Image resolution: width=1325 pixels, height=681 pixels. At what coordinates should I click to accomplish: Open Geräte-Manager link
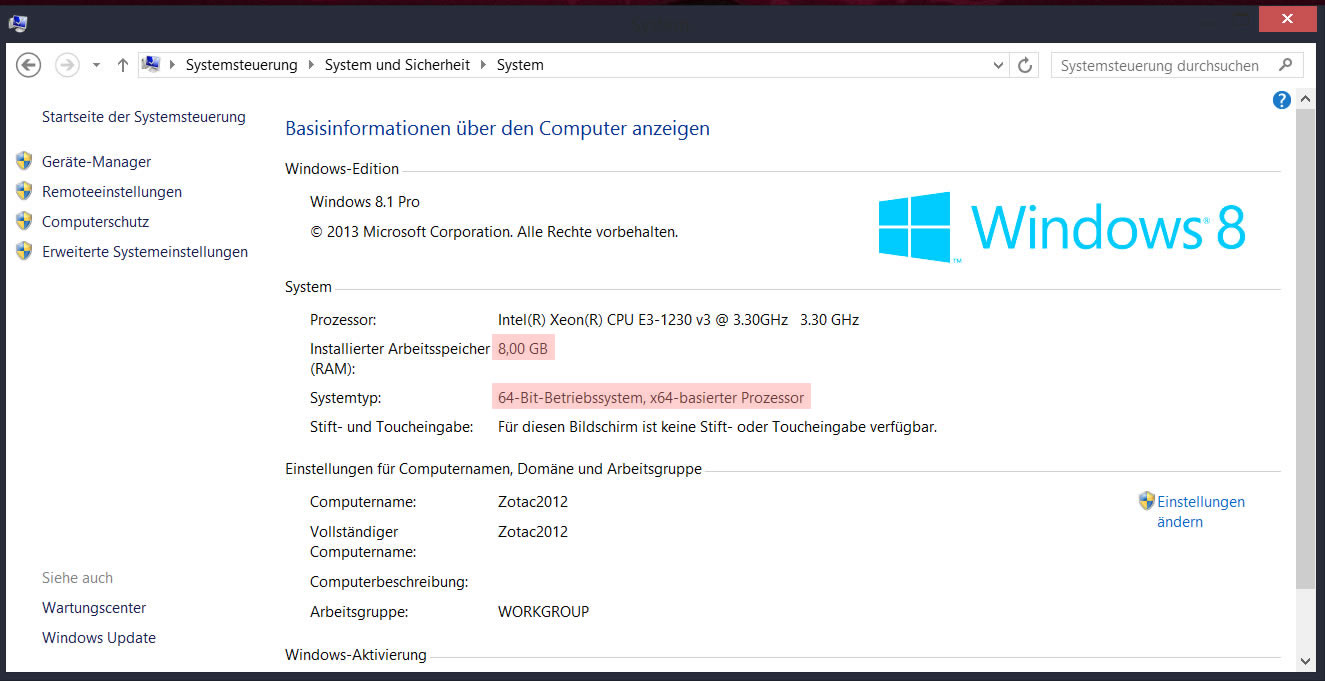[x=97, y=162]
